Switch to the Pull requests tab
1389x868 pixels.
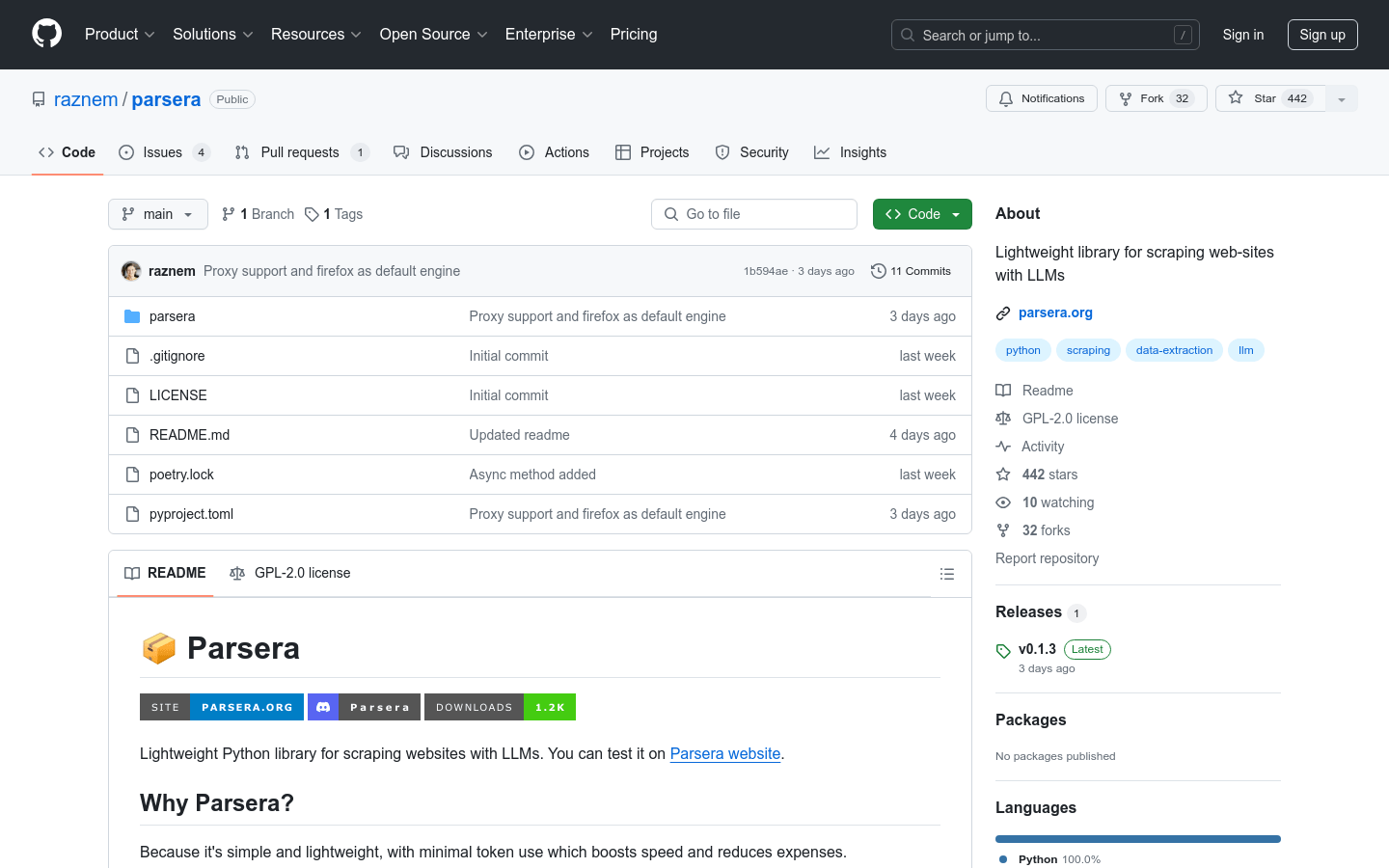302,152
